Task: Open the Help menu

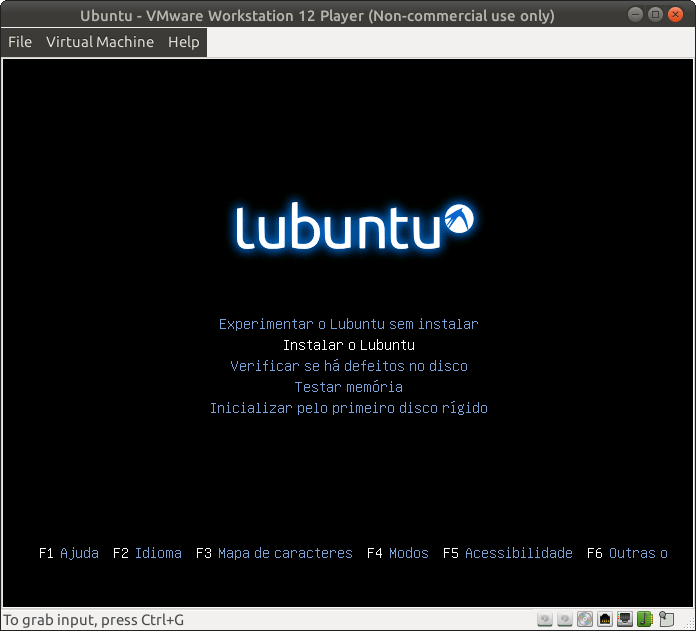Action: pos(184,42)
